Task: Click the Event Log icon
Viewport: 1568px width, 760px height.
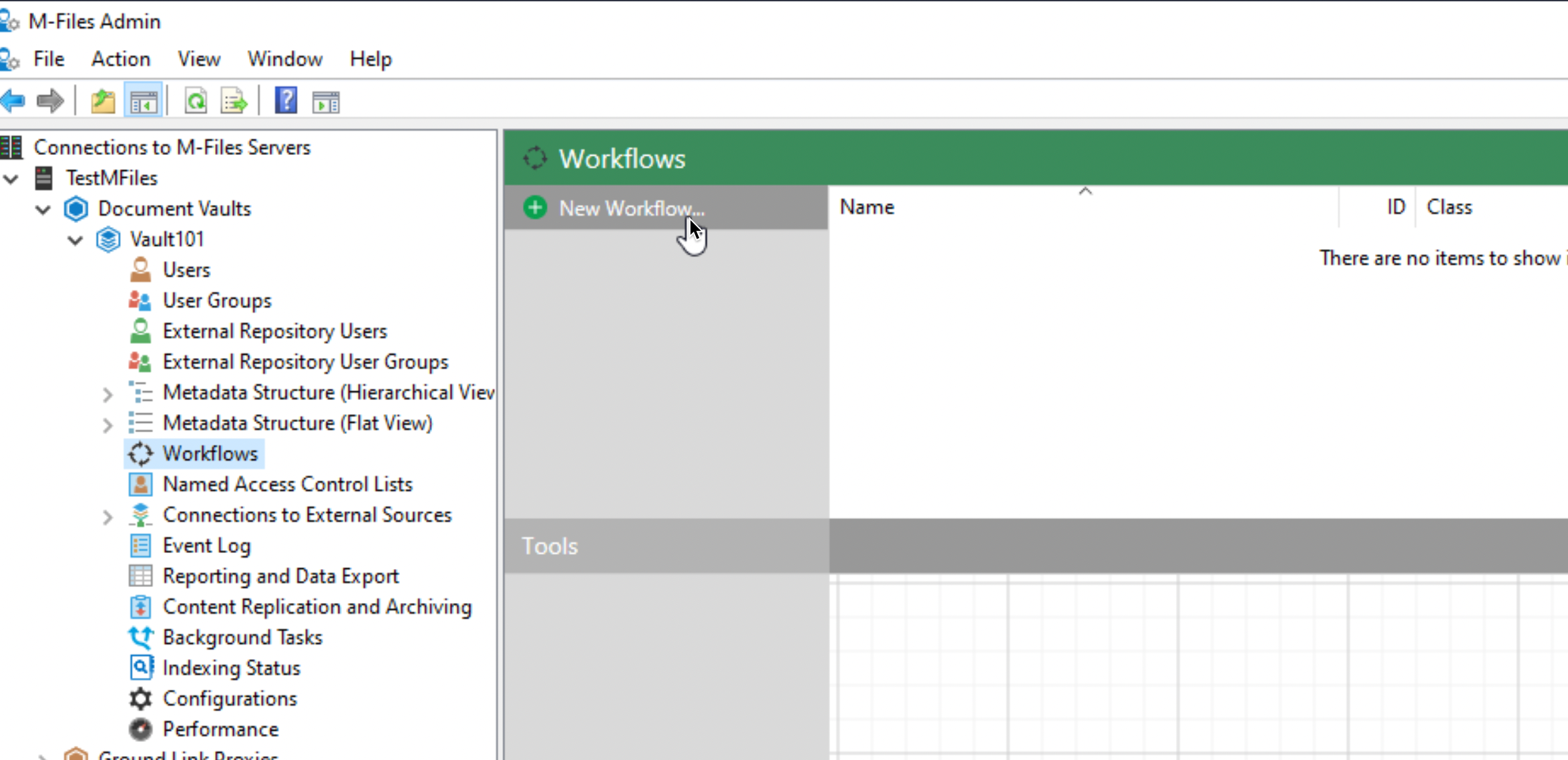Action: tap(140, 546)
